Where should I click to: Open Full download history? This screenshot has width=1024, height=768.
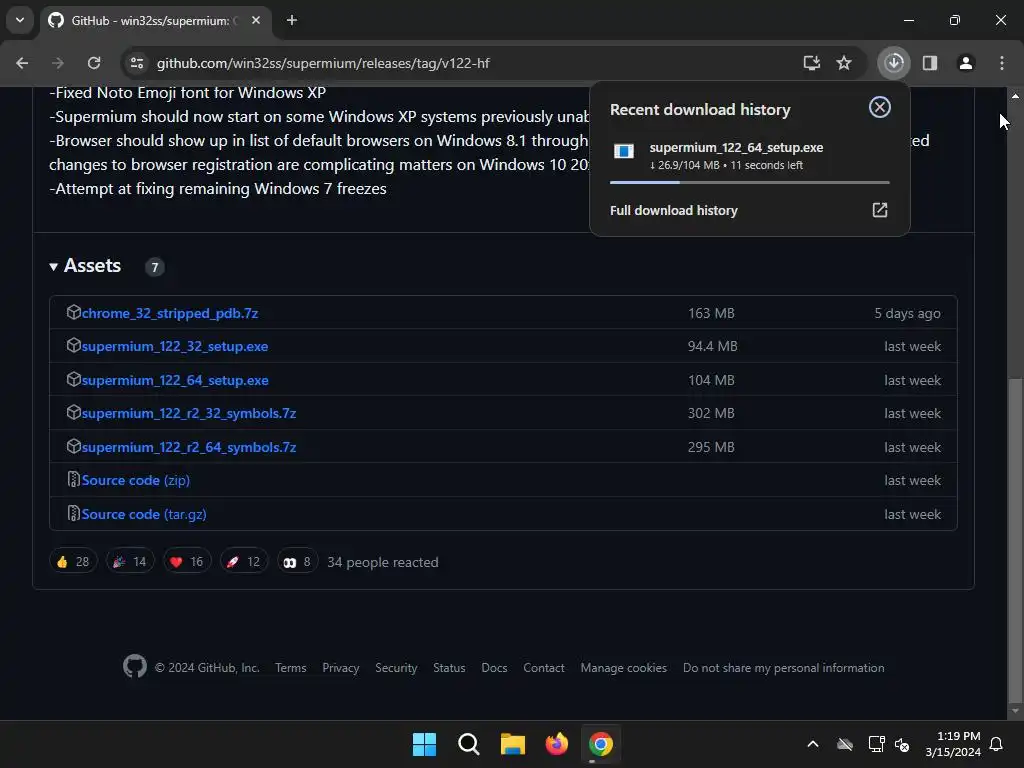coord(673,210)
